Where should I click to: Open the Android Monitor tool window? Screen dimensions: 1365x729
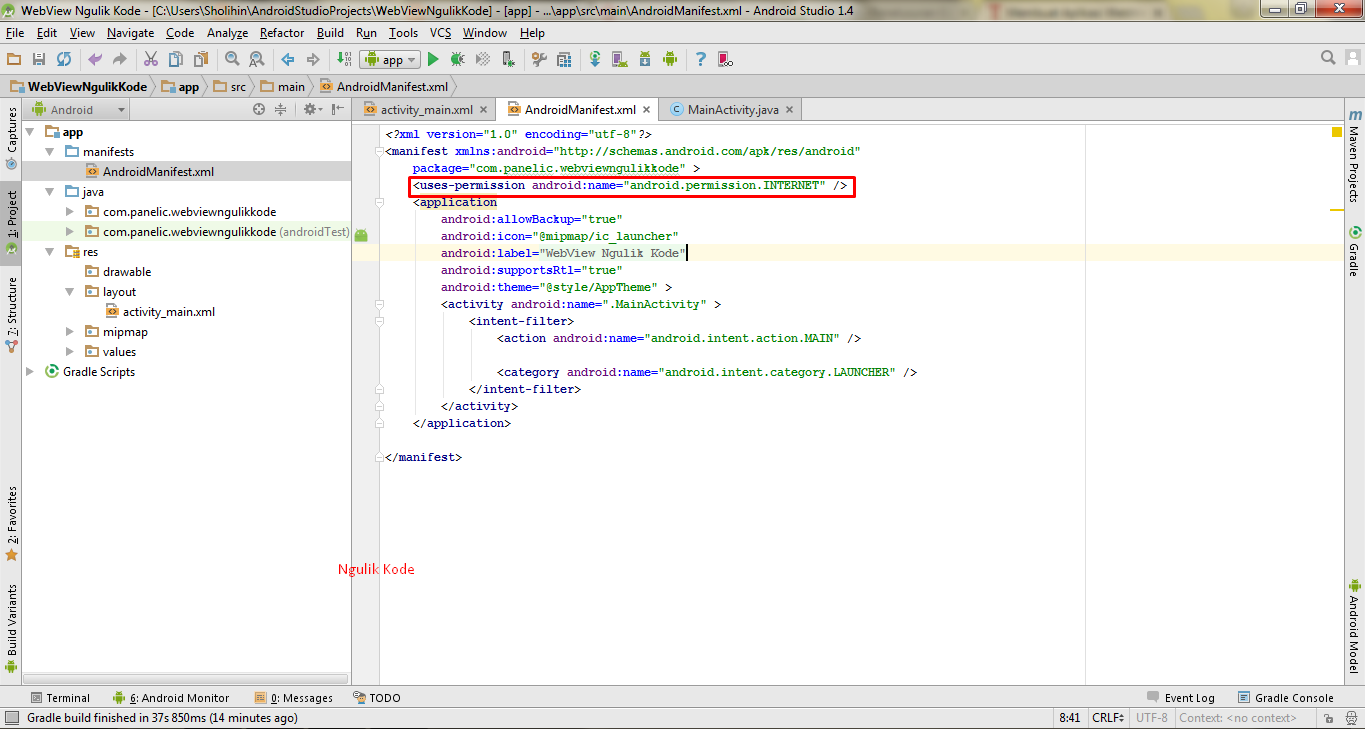[171, 698]
